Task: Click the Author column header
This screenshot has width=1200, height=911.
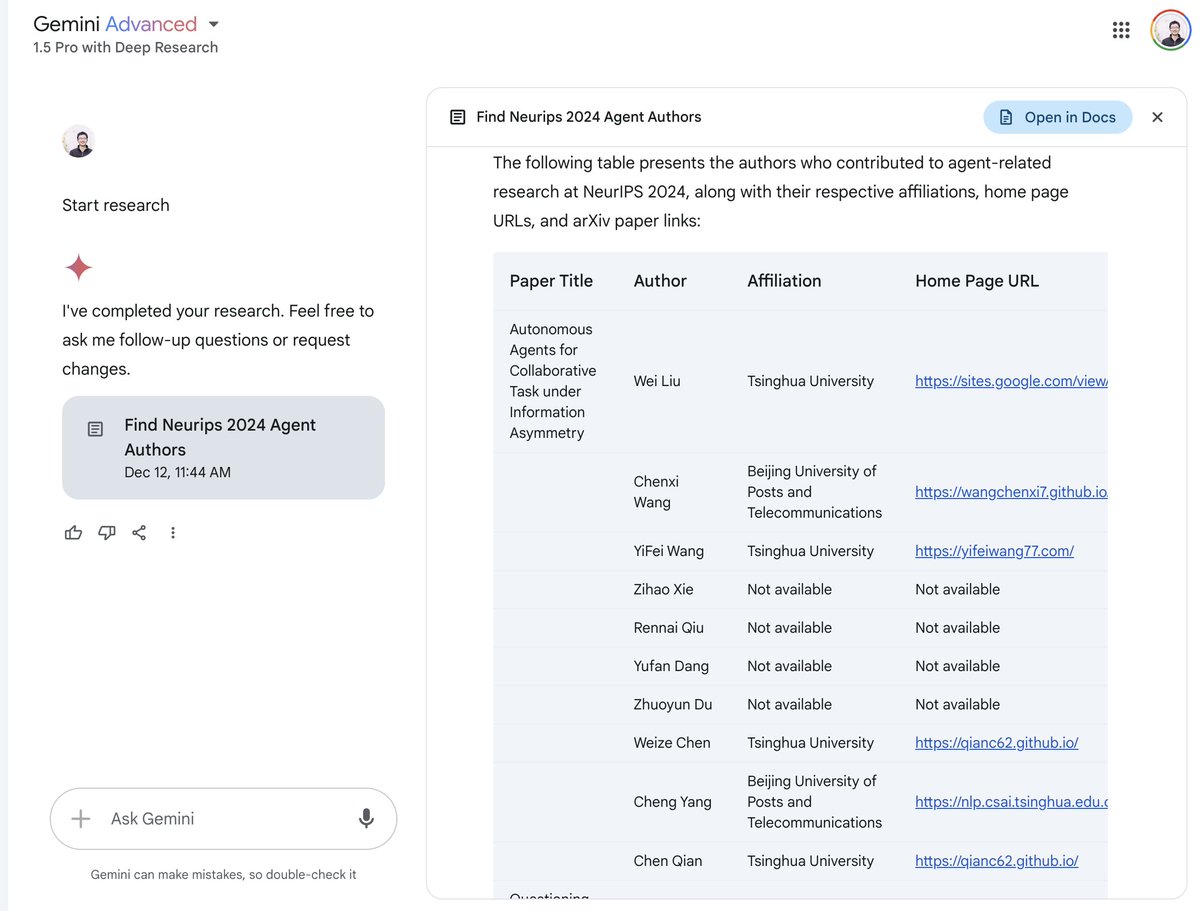Action: click(660, 281)
